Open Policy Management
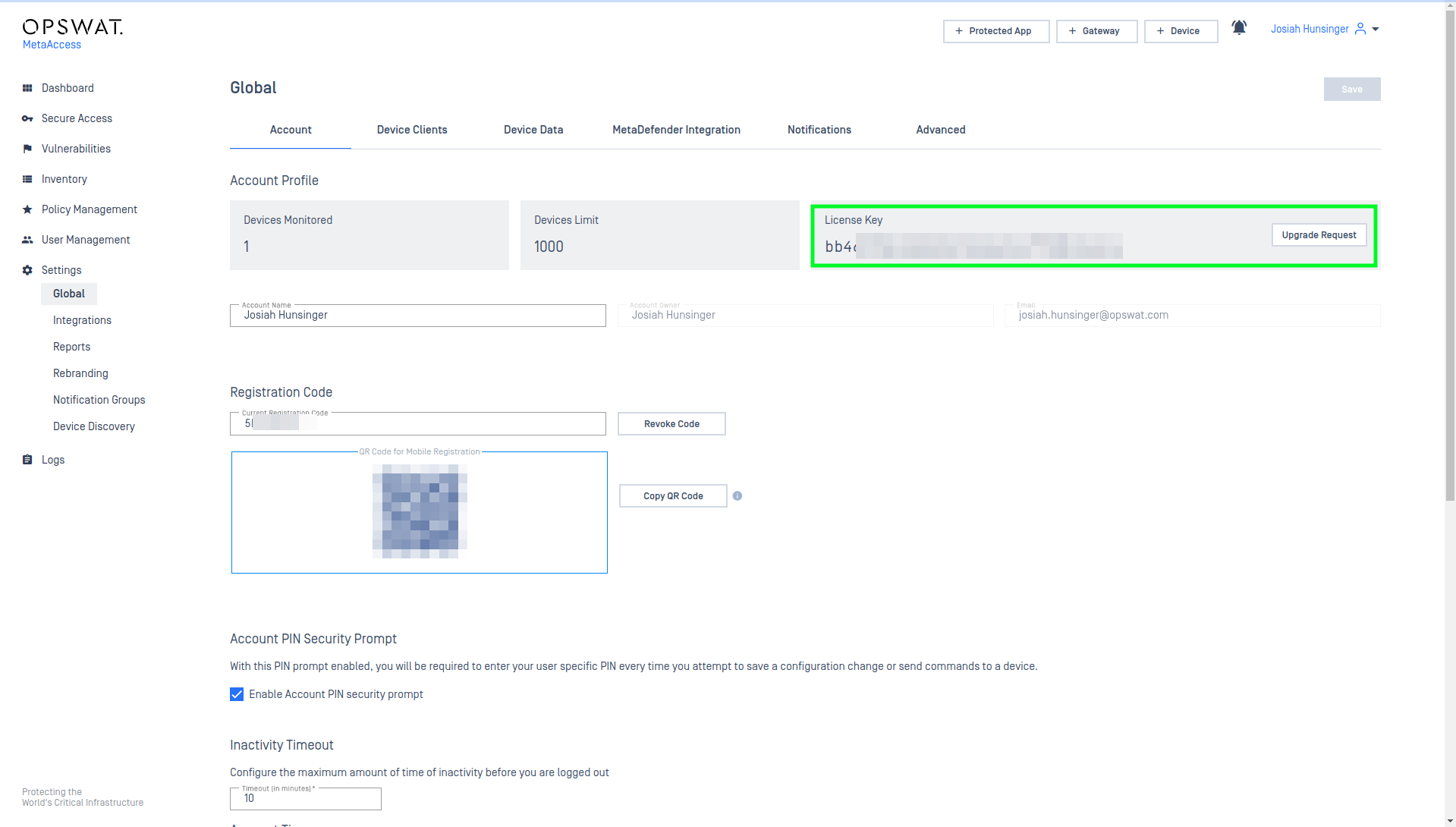The width and height of the screenshot is (1456, 827). click(x=90, y=209)
